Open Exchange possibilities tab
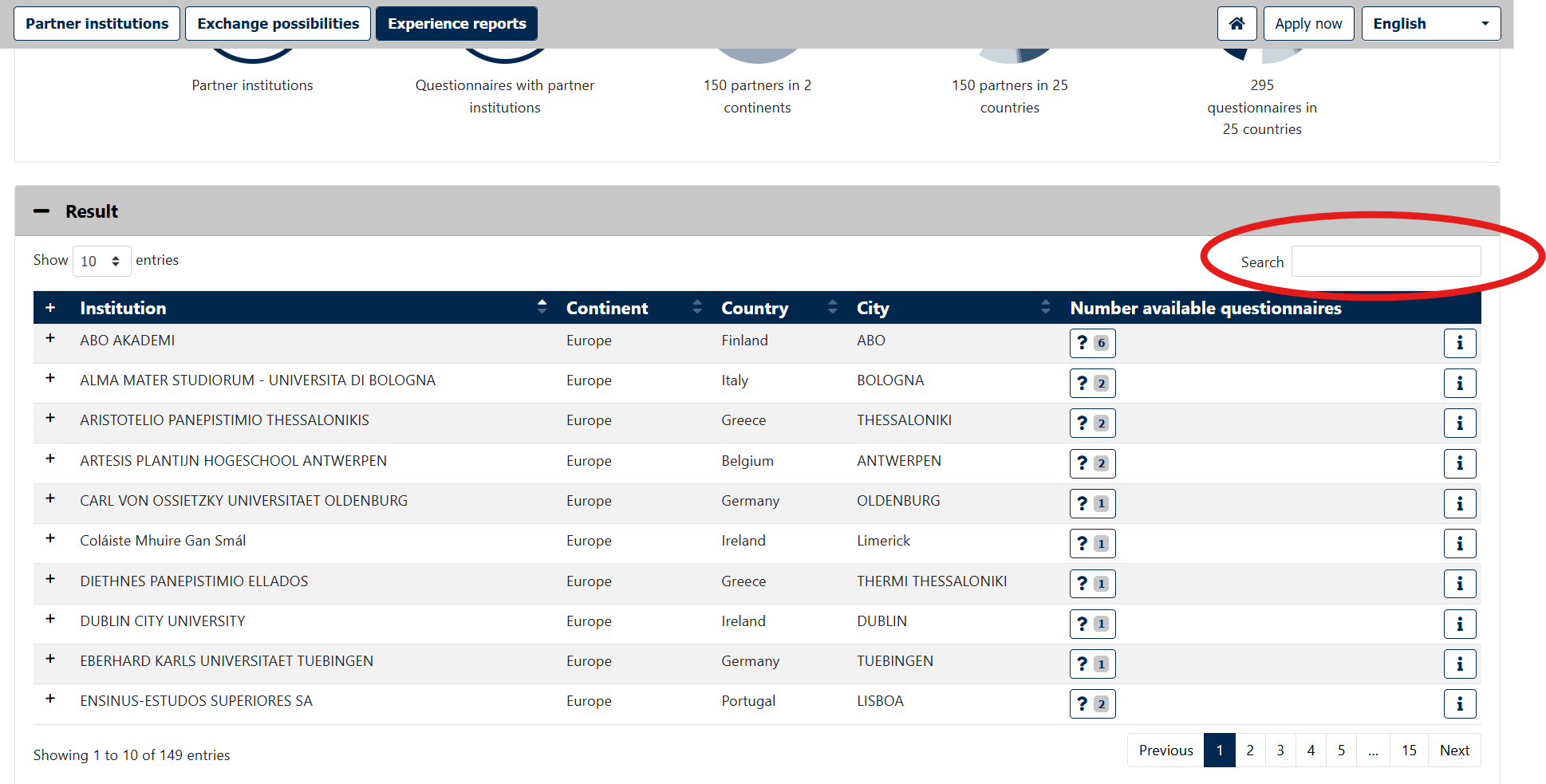This screenshot has height=784, width=1546. tap(278, 24)
